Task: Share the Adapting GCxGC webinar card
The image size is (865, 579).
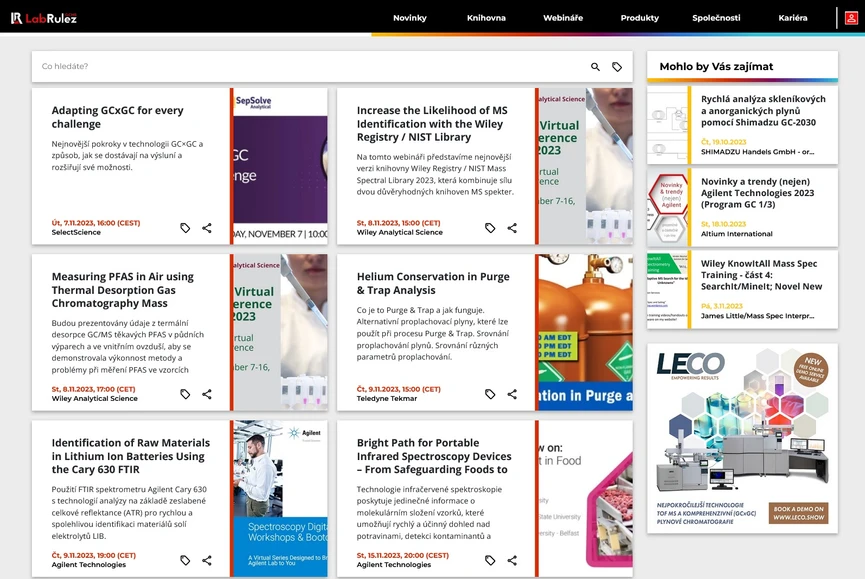Action: click(x=207, y=228)
